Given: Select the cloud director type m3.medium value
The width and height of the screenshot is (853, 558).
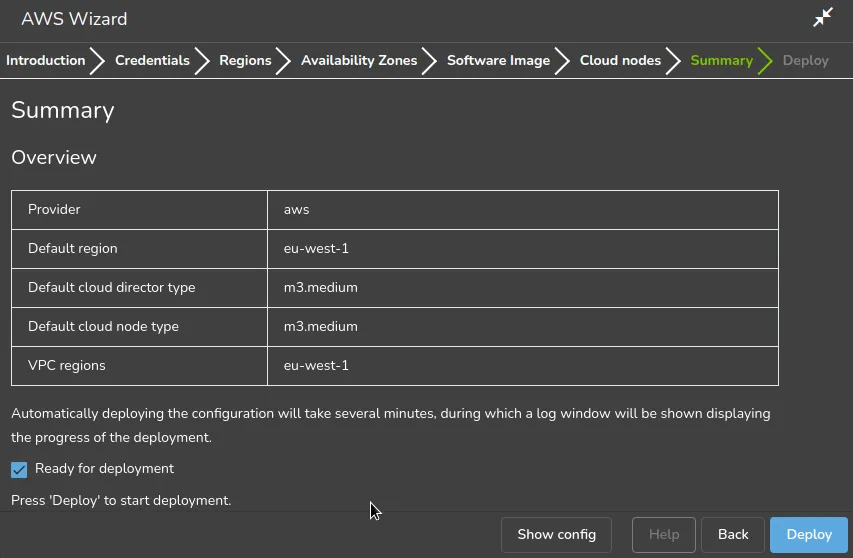Looking at the screenshot, I should (x=320, y=288).
